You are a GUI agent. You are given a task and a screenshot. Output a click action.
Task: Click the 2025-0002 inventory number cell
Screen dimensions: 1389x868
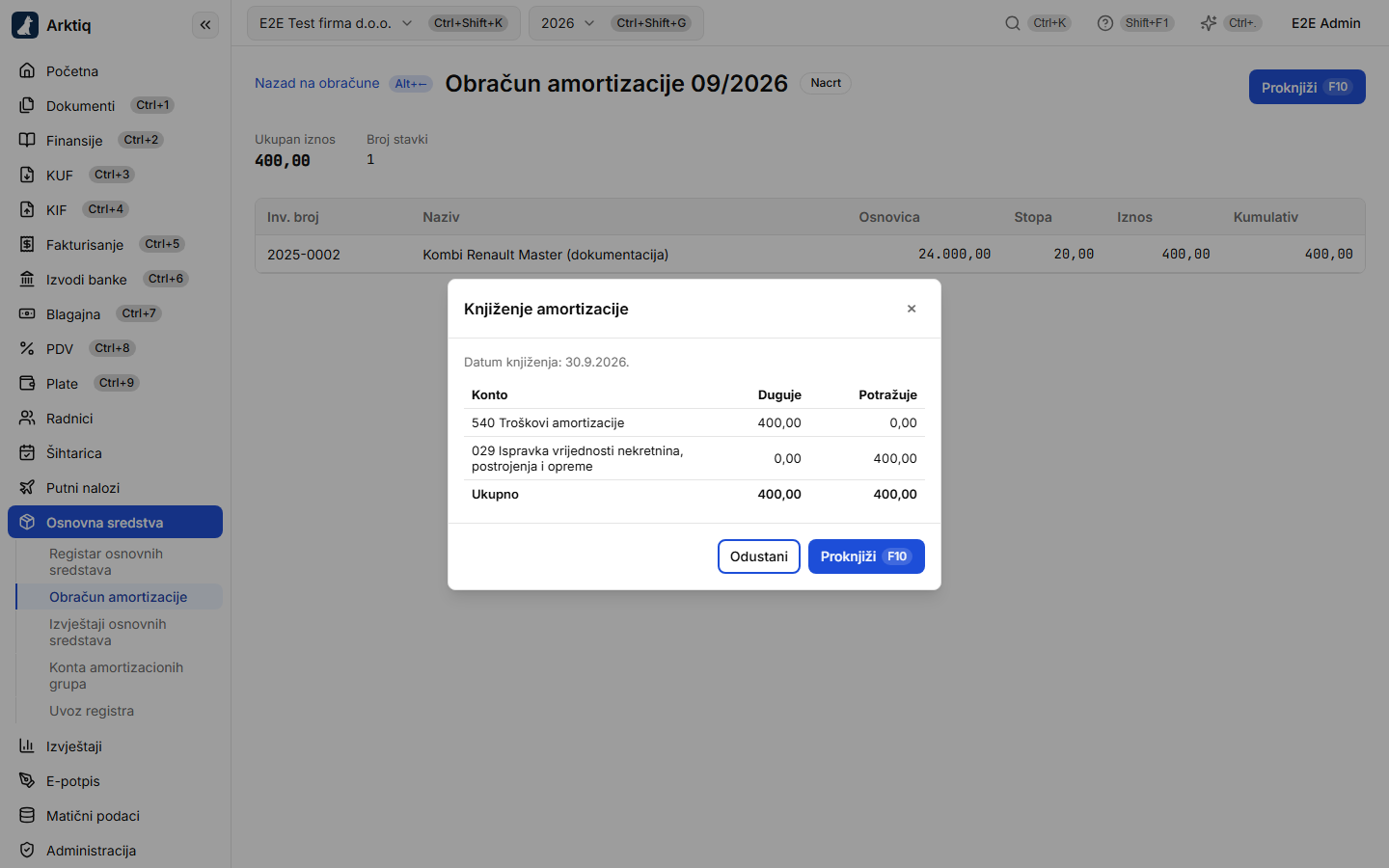[304, 255]
